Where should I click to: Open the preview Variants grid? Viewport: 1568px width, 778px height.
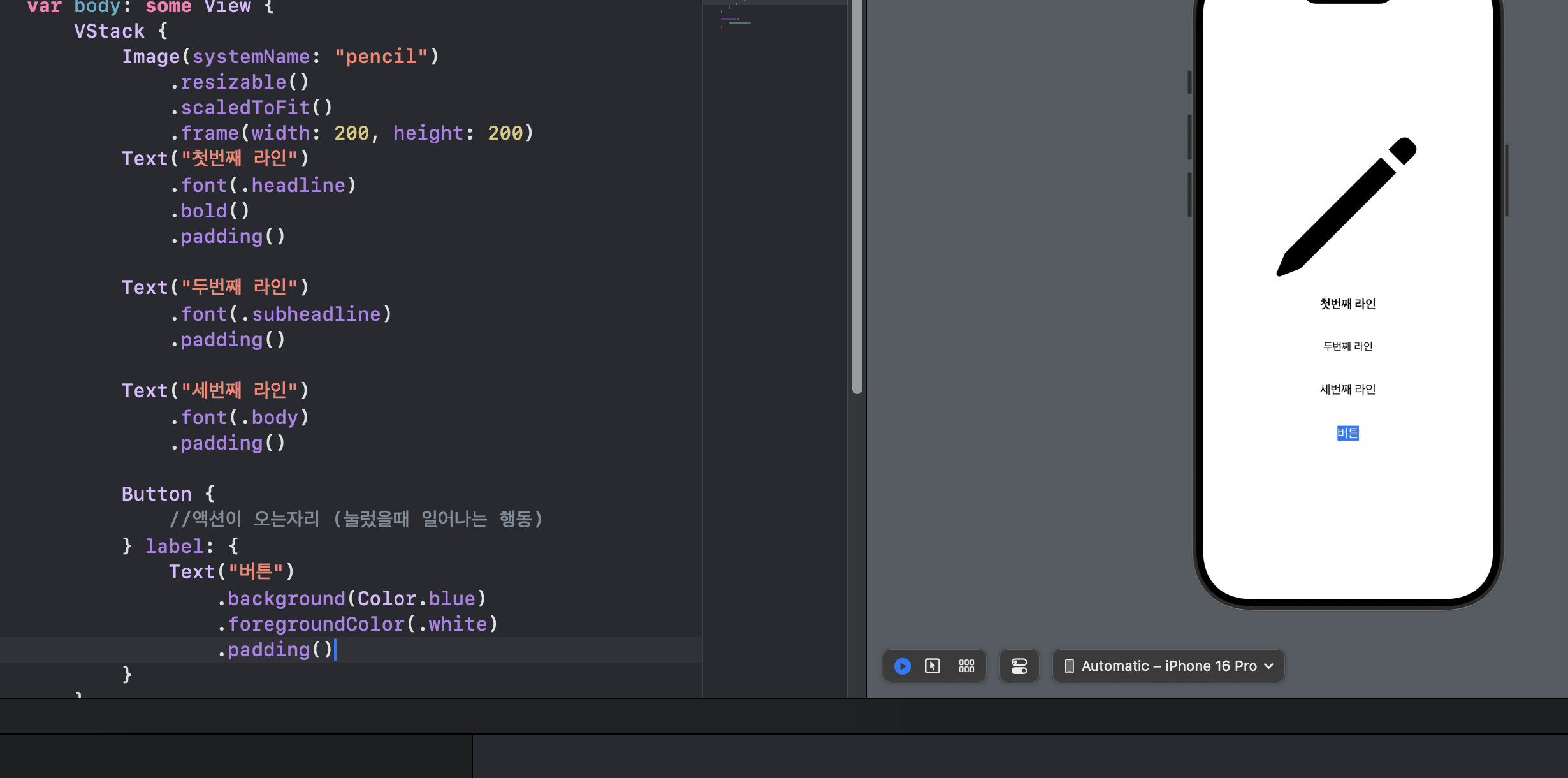pyautogui.click(x=966, y=666)
